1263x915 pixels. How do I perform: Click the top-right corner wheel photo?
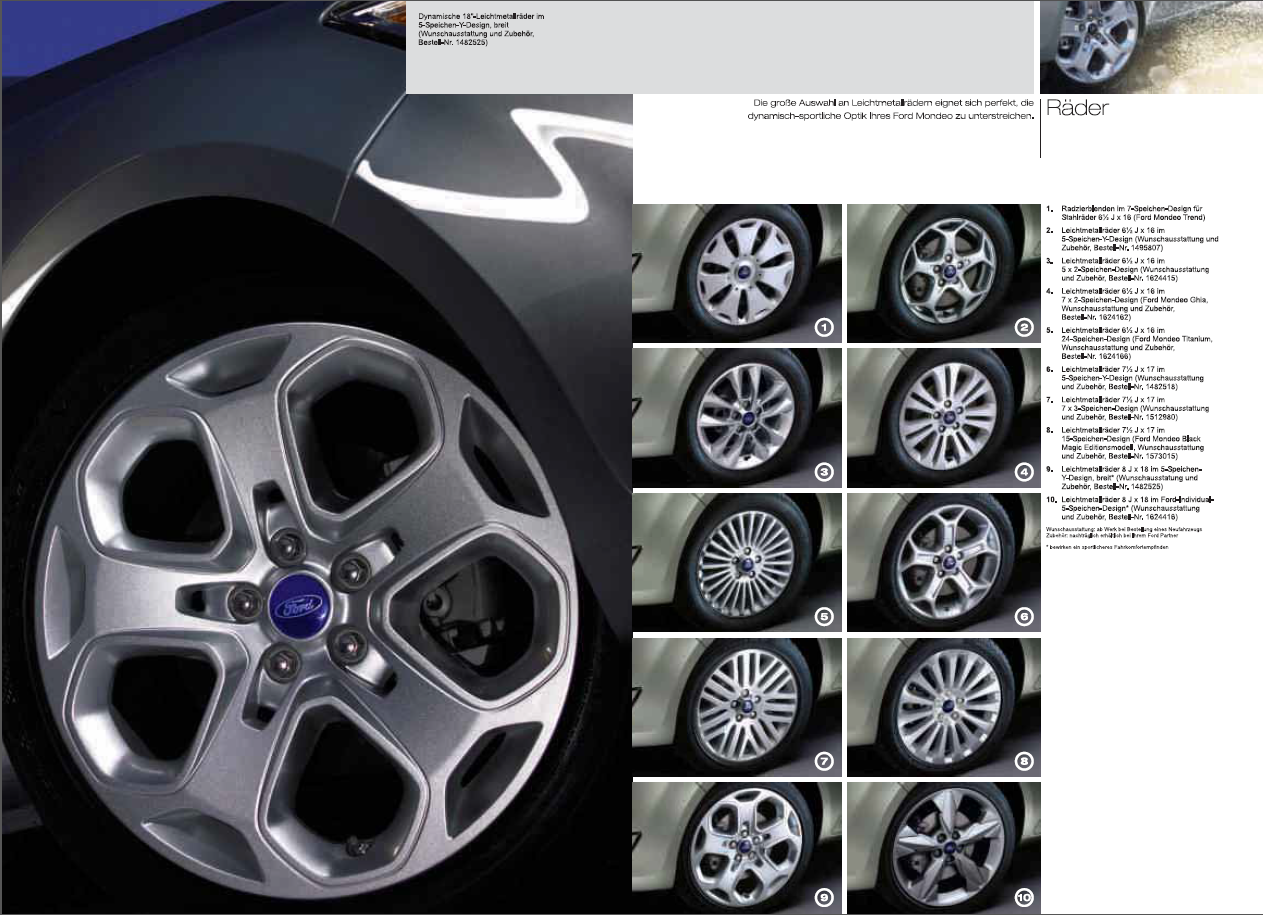1150,46
